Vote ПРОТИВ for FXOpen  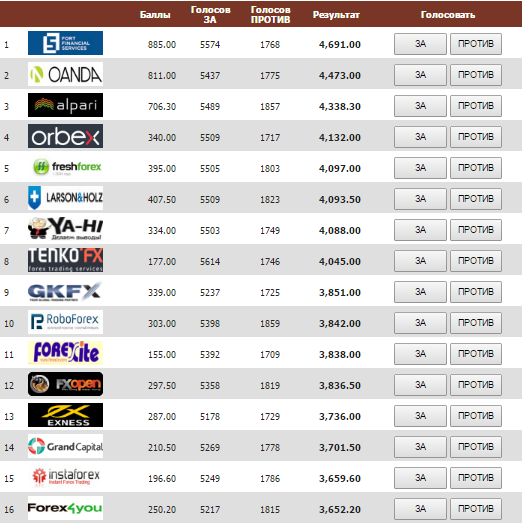click(x=476, y=385)
